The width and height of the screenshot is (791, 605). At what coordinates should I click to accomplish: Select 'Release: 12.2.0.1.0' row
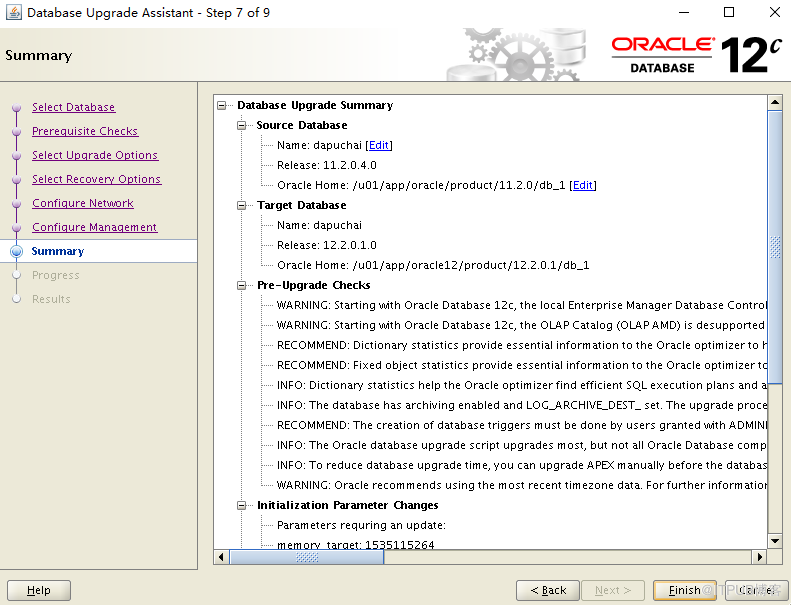click(x=326, y=245)
